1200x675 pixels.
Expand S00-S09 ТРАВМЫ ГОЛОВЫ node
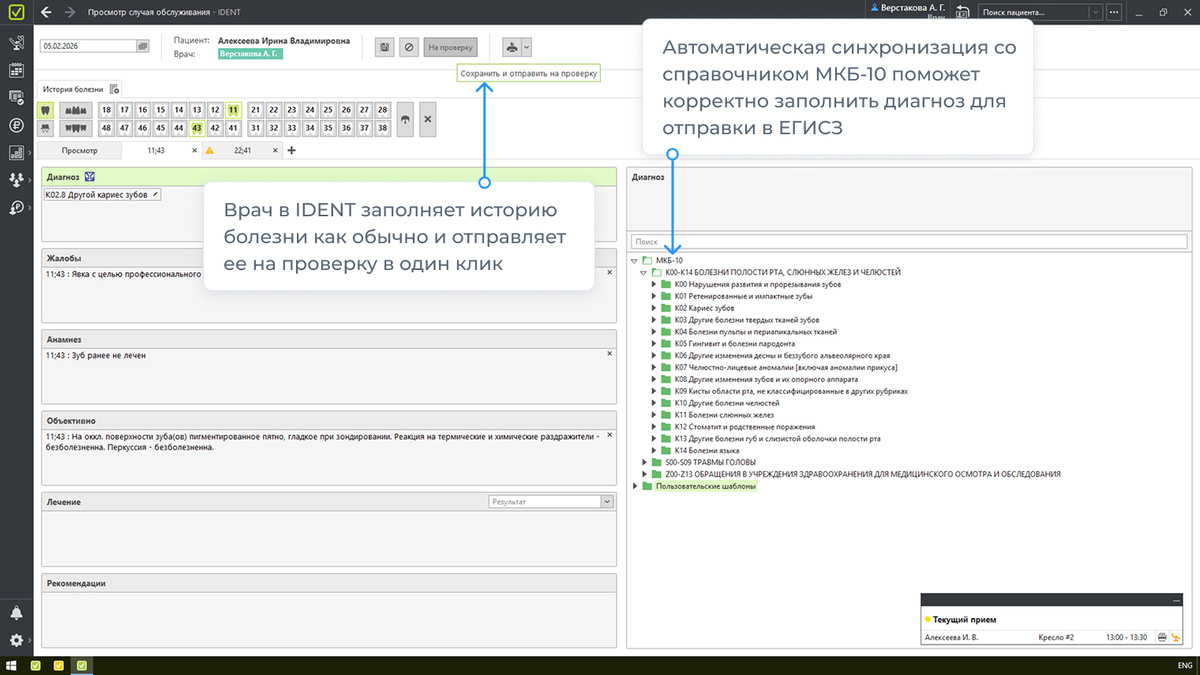coord(644,462)
